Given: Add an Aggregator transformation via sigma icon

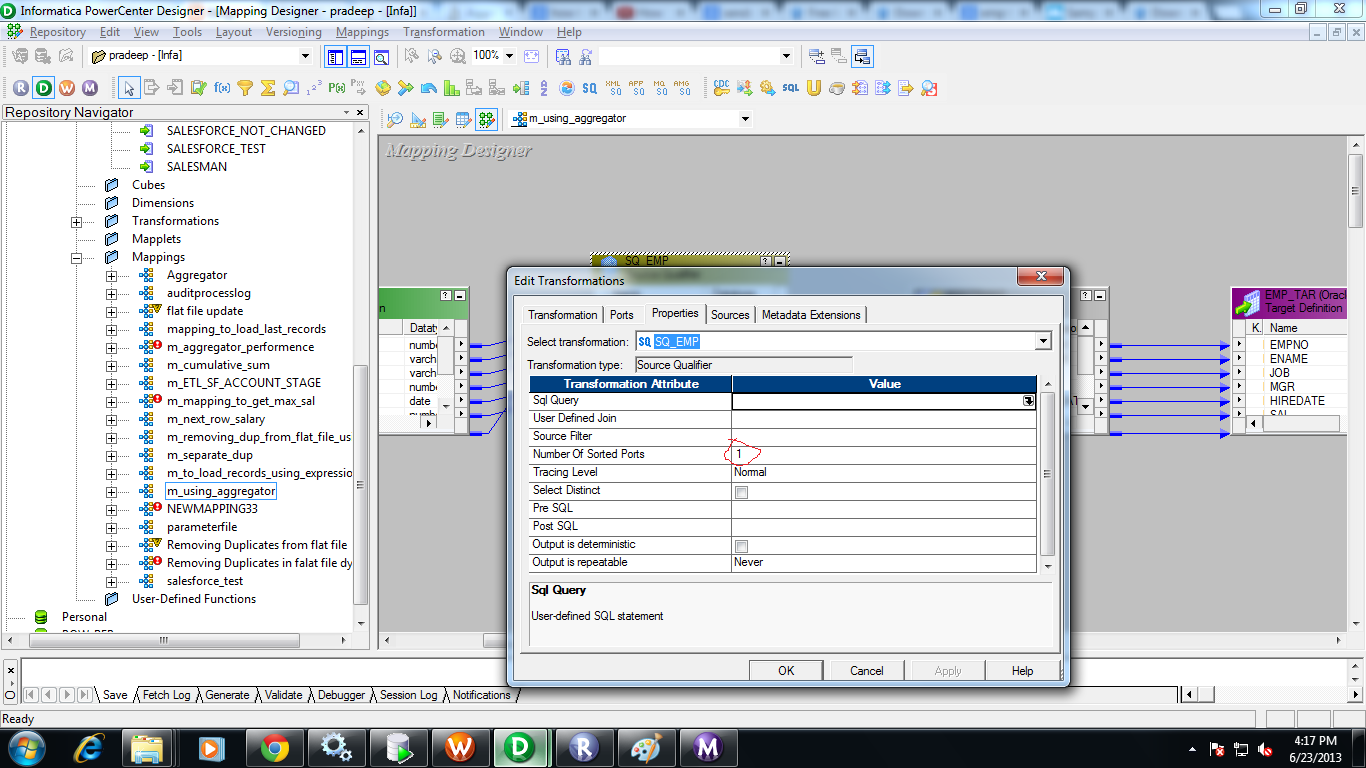Looking at the screenshot, I should pos(268,88).
